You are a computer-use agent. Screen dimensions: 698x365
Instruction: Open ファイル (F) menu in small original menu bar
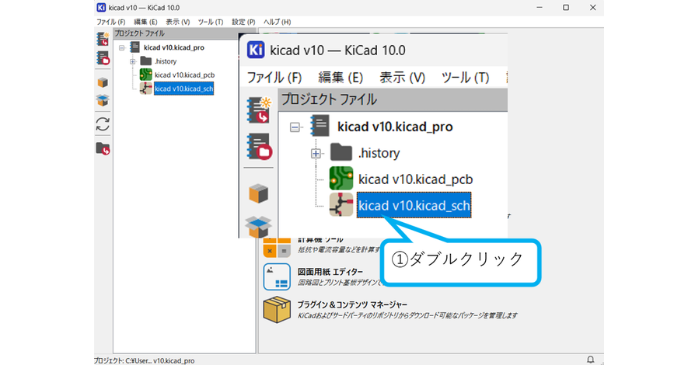(111, 22)
